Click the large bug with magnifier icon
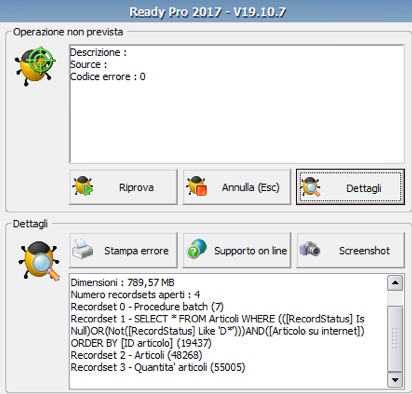 tap(39, 261)
